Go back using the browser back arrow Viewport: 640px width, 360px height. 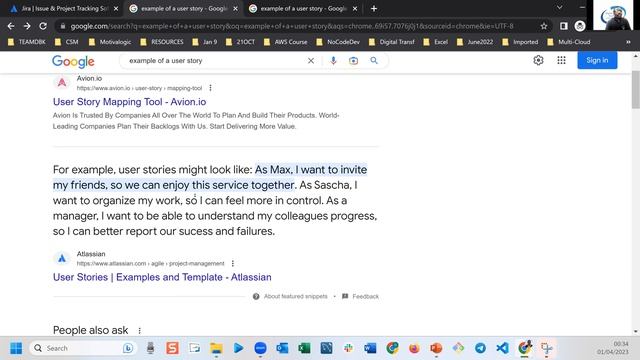(11, 26)
